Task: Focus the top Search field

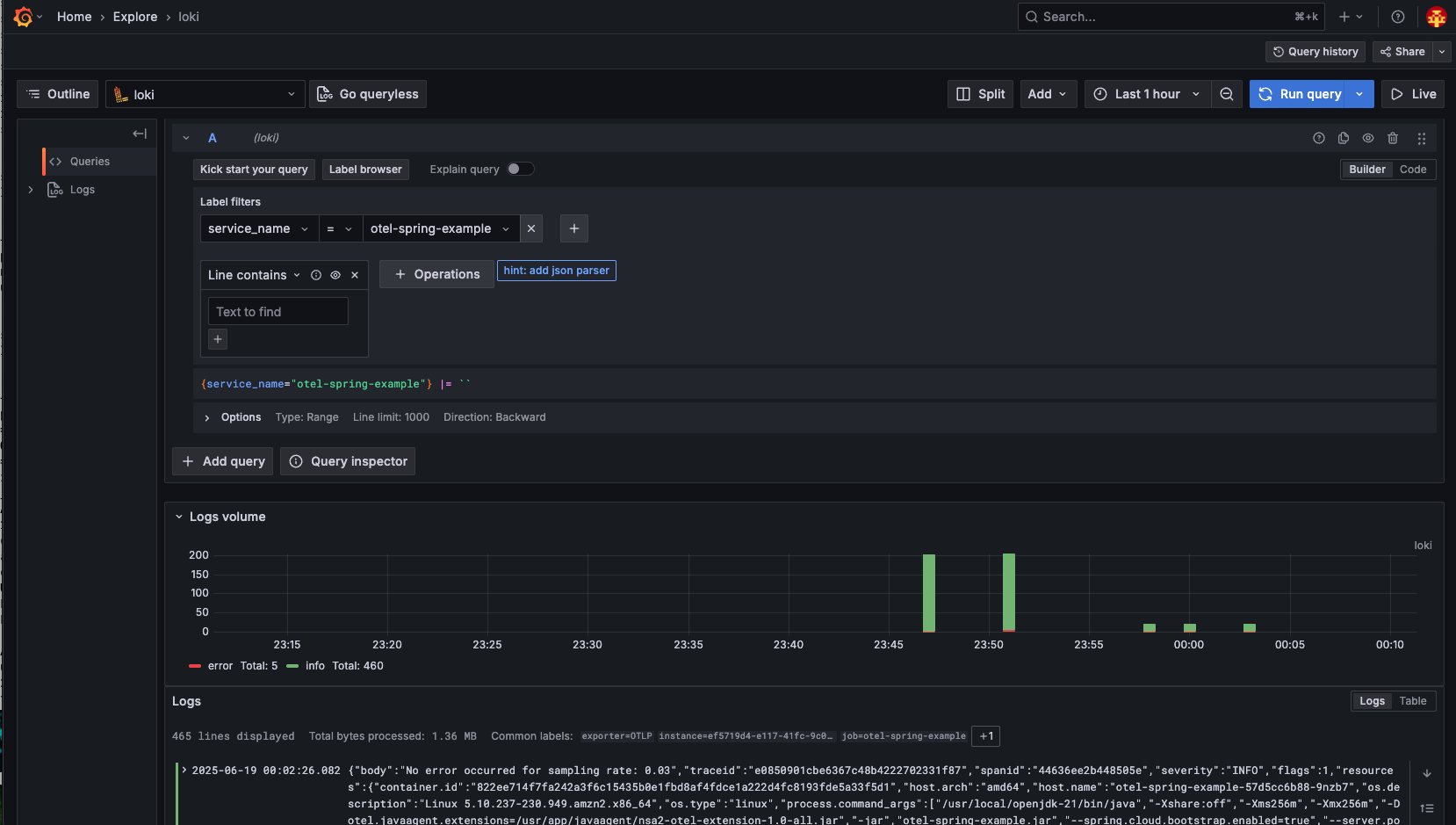Action: [1171, 17]
